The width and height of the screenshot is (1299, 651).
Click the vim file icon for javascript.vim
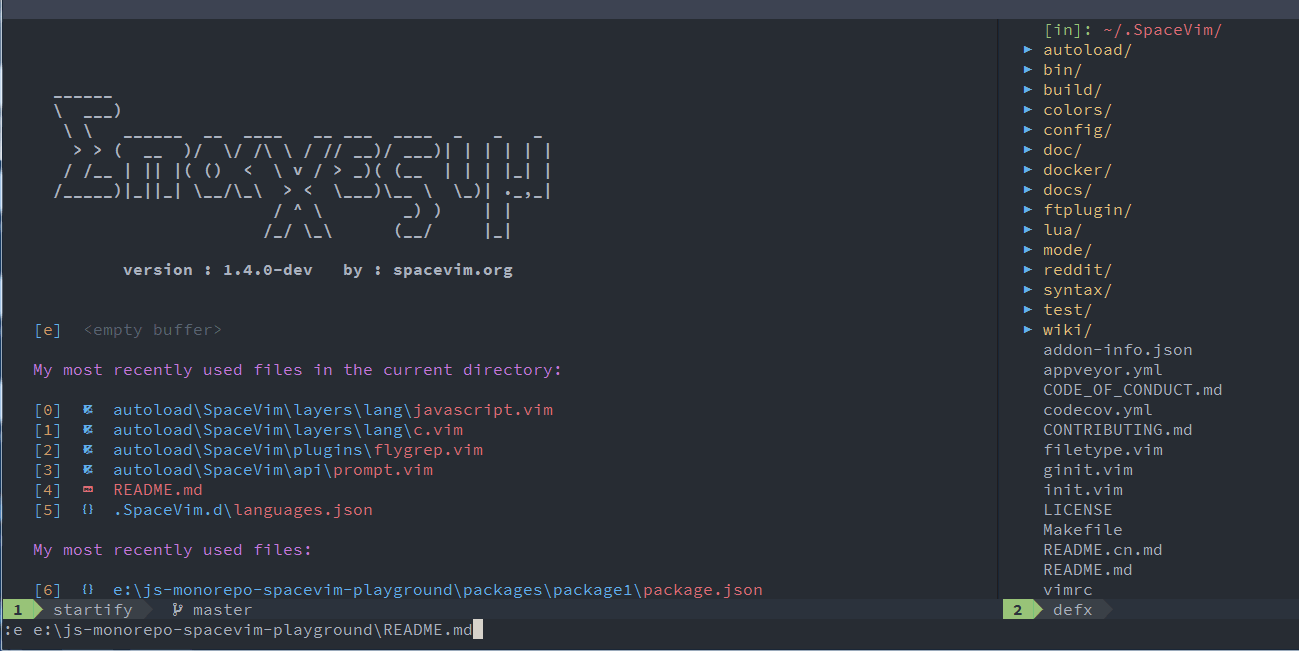(x=88, y=410)
